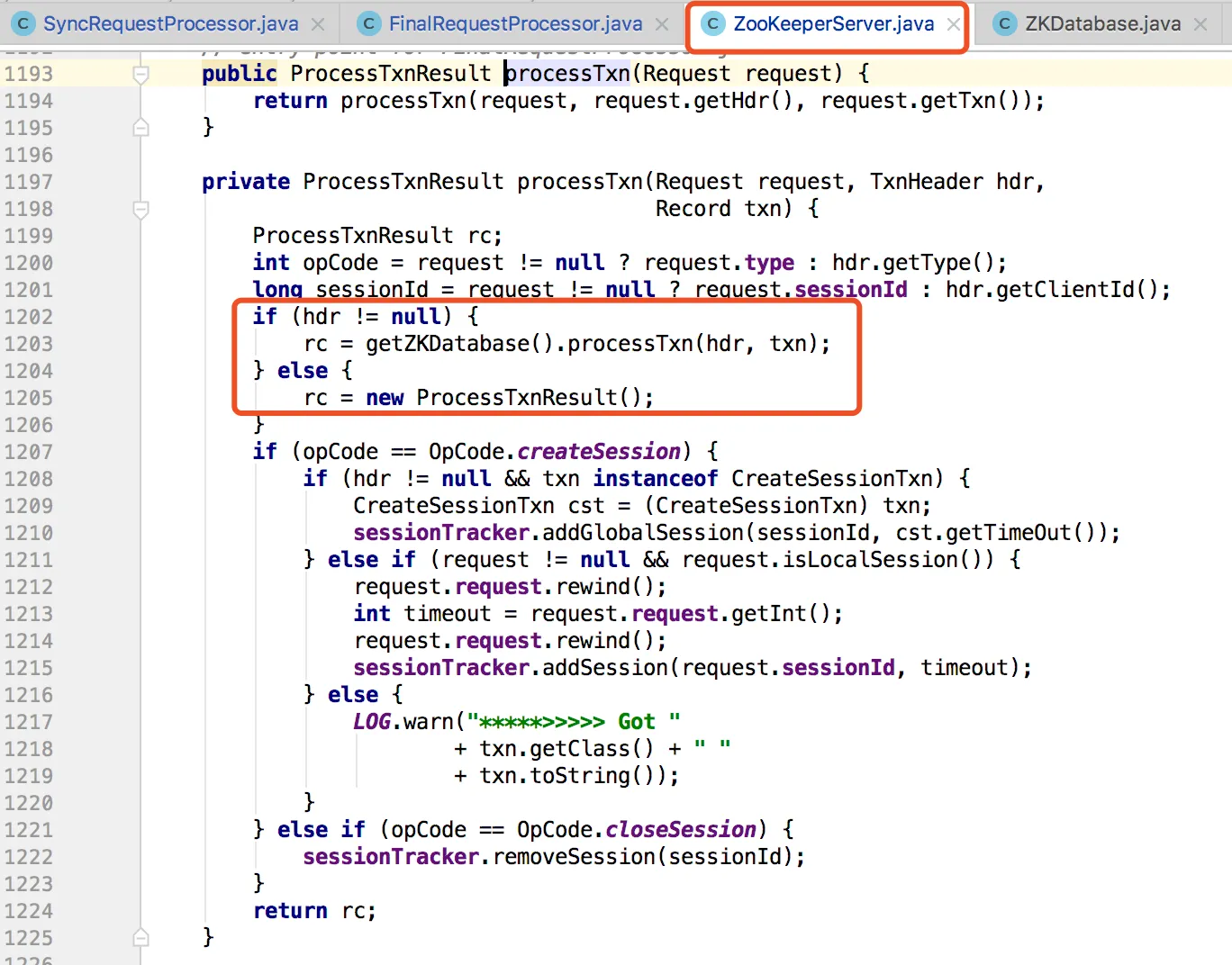Close the FinalRequestProcessor.java tab

662,24
